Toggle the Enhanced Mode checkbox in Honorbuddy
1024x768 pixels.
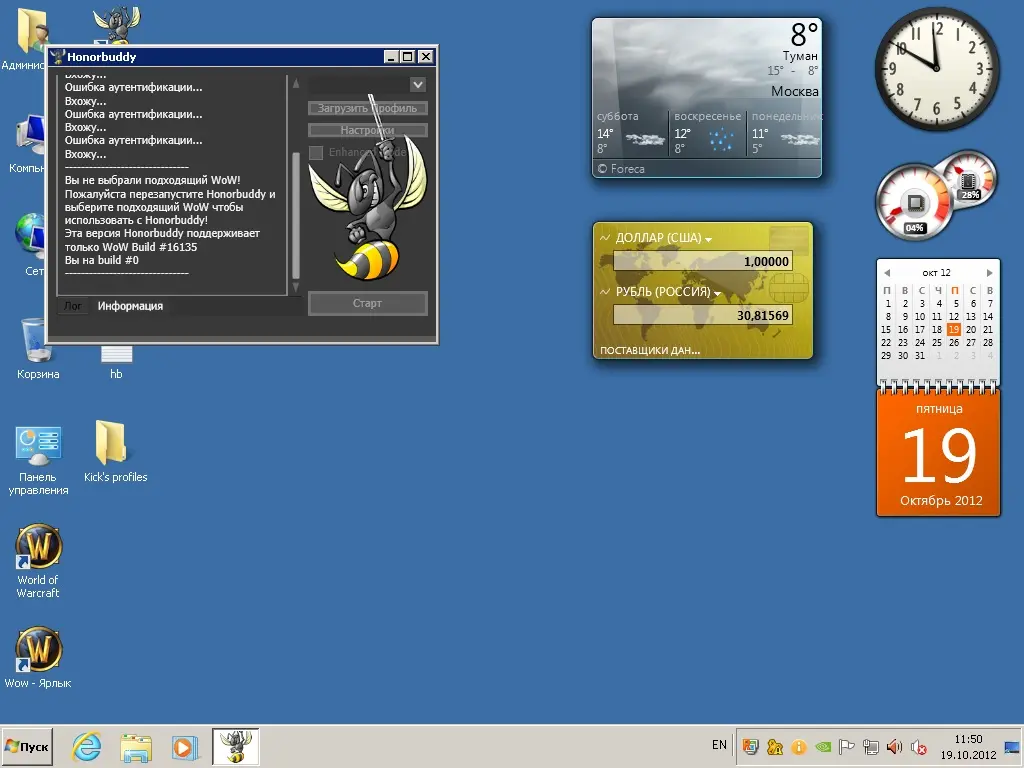coord(316,153)
